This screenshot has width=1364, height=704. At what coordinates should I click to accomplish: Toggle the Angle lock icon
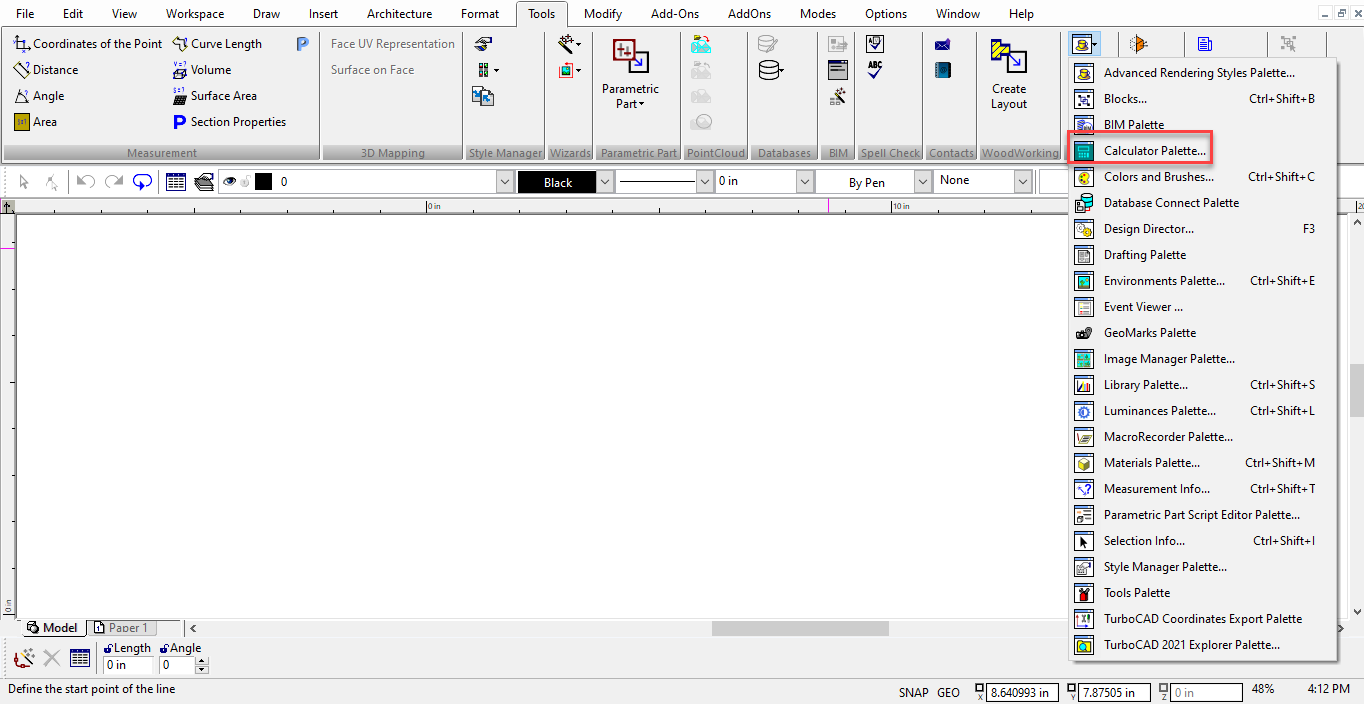point(165,648)
